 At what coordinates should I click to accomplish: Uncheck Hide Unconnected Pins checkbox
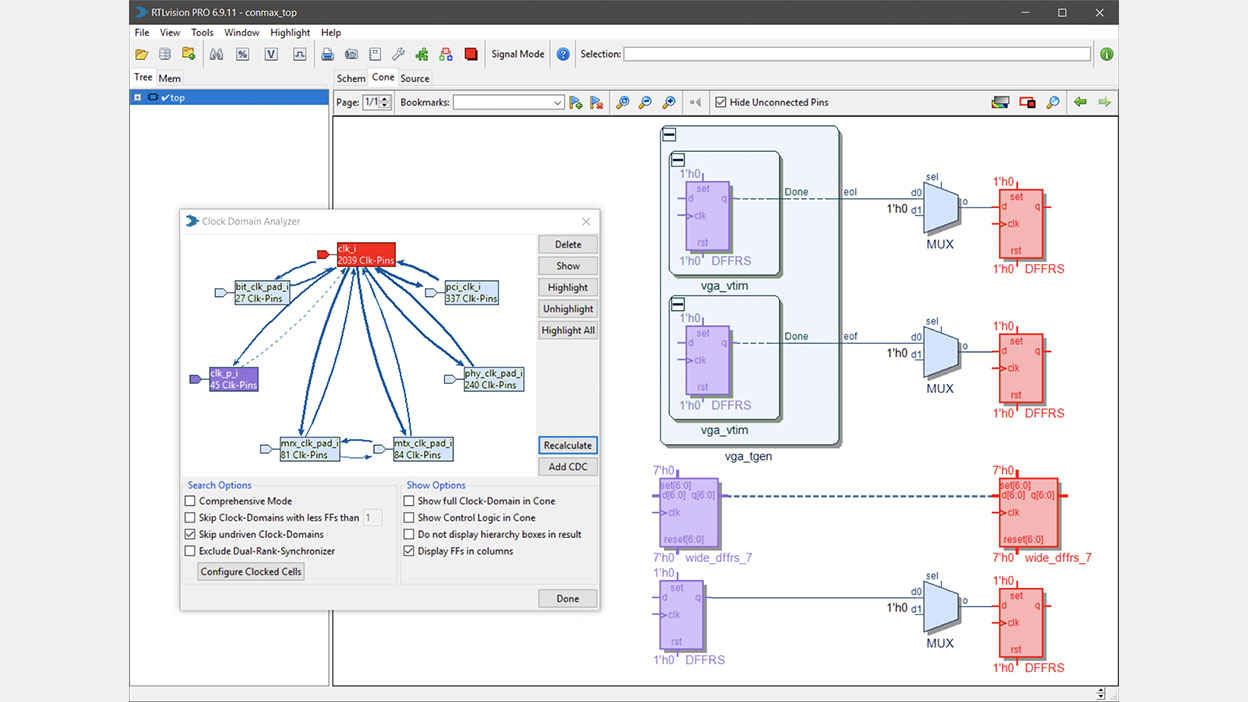720,102
